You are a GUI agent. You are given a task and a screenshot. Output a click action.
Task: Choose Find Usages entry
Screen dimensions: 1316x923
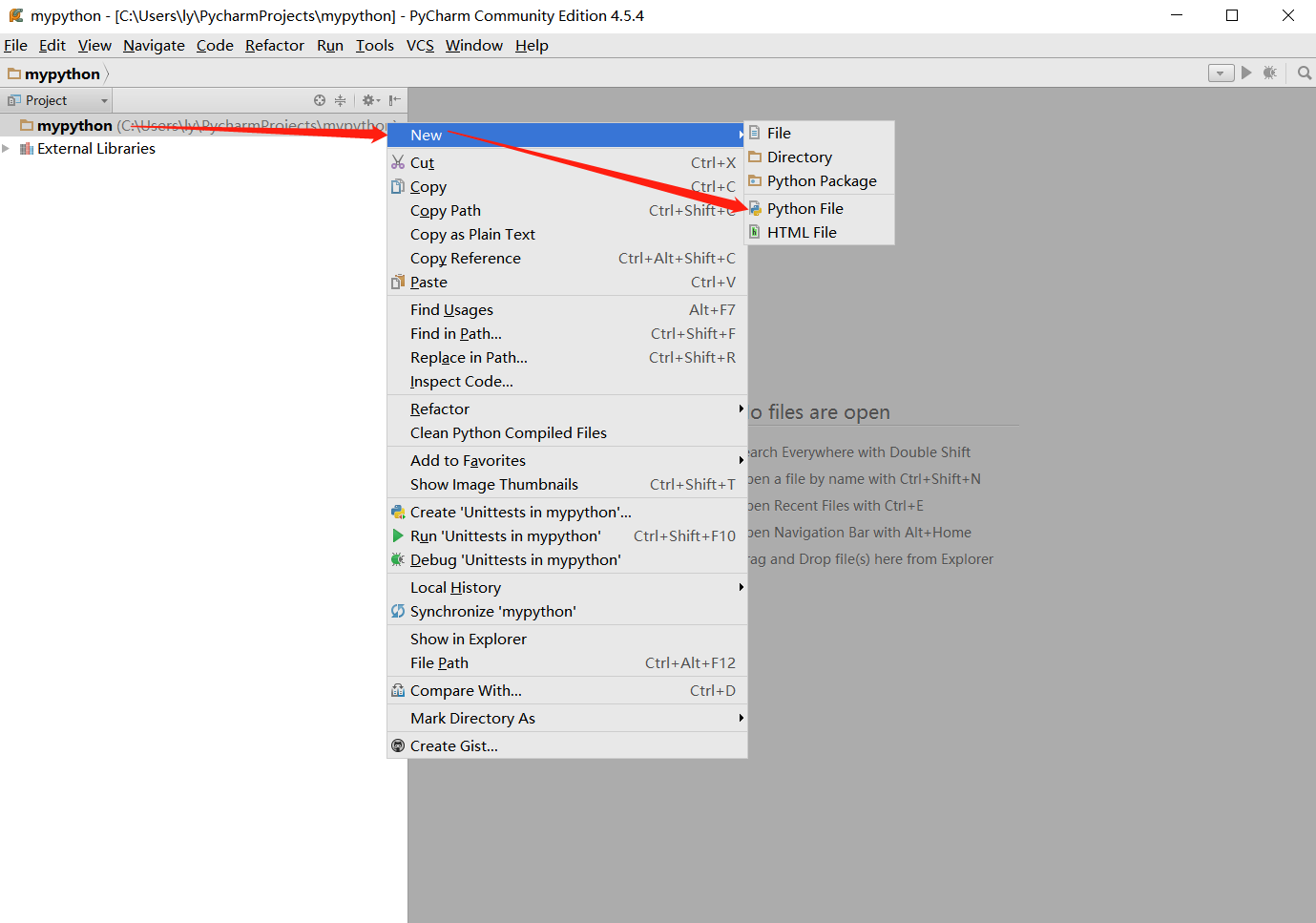coord(567,309)
